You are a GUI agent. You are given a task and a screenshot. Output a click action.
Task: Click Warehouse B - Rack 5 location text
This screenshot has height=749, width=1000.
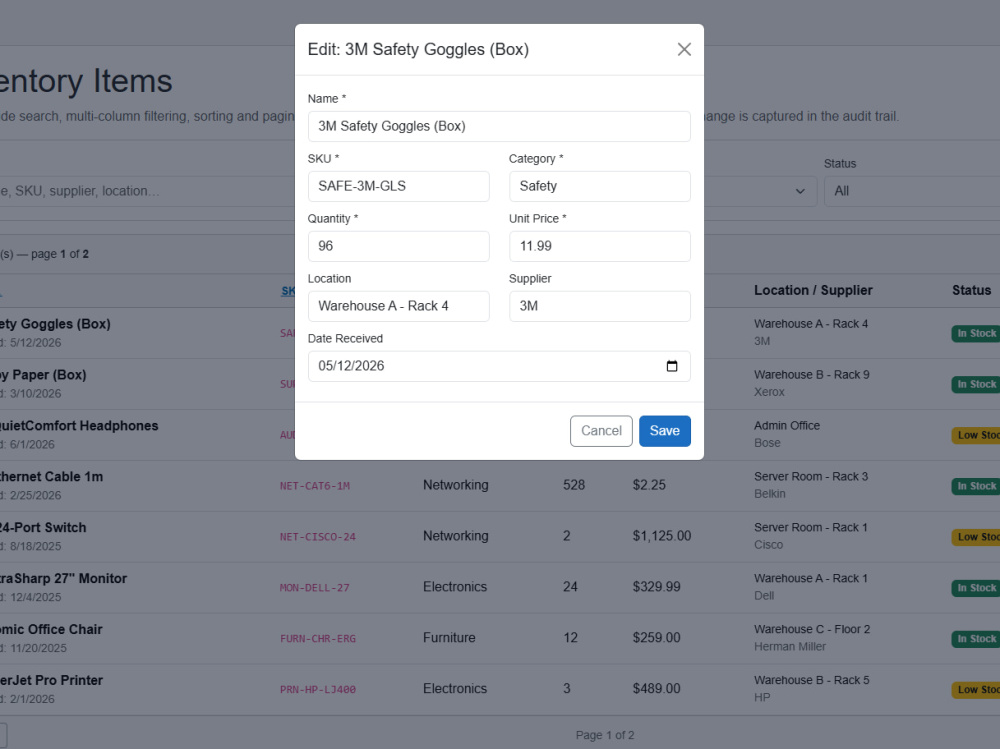[811, 681]
